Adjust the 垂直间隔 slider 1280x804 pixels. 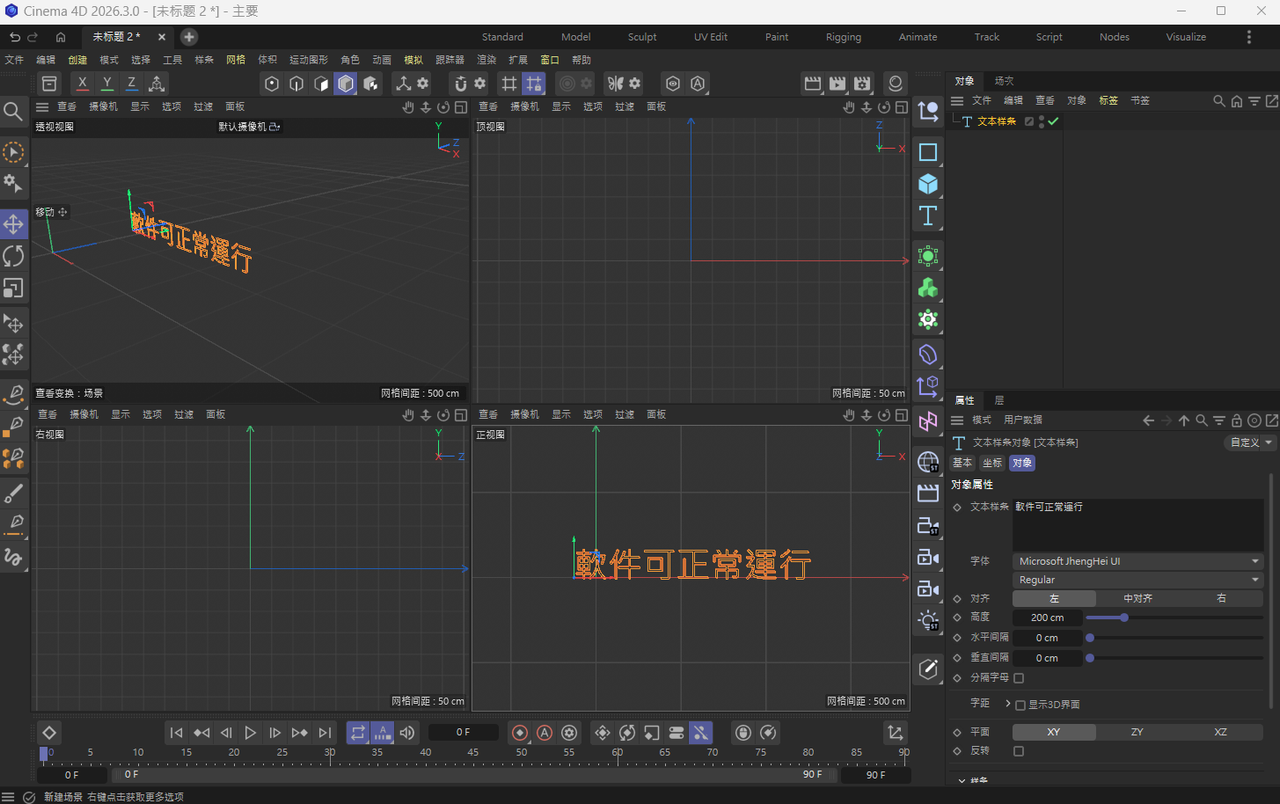point(1174,658)
